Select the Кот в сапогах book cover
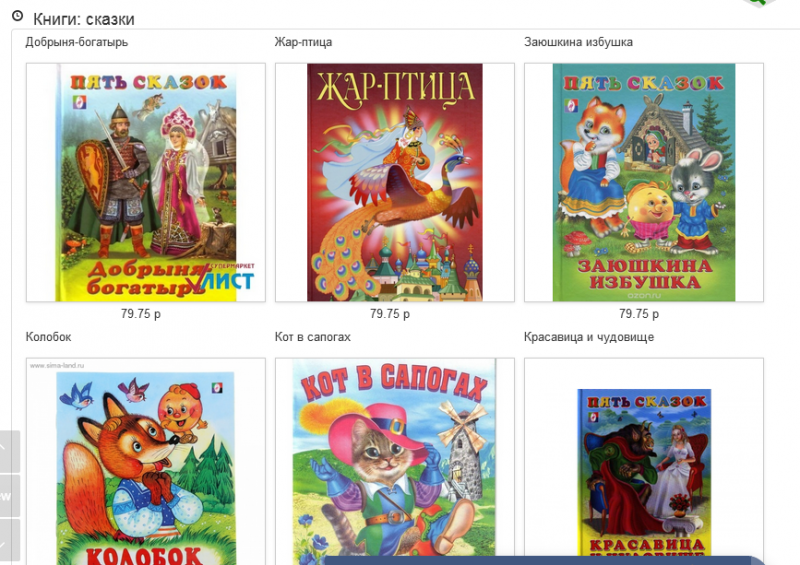 [395, 457]
